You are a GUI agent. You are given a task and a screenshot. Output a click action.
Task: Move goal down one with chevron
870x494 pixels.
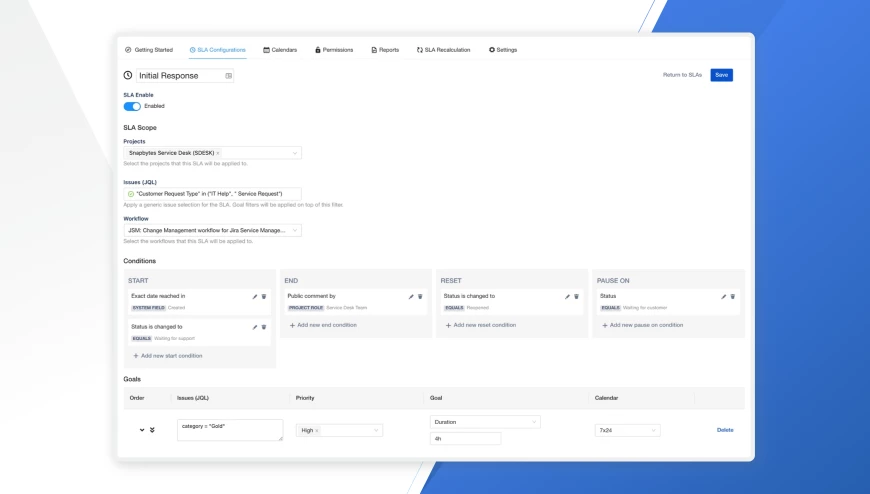(x=142, y=430)
